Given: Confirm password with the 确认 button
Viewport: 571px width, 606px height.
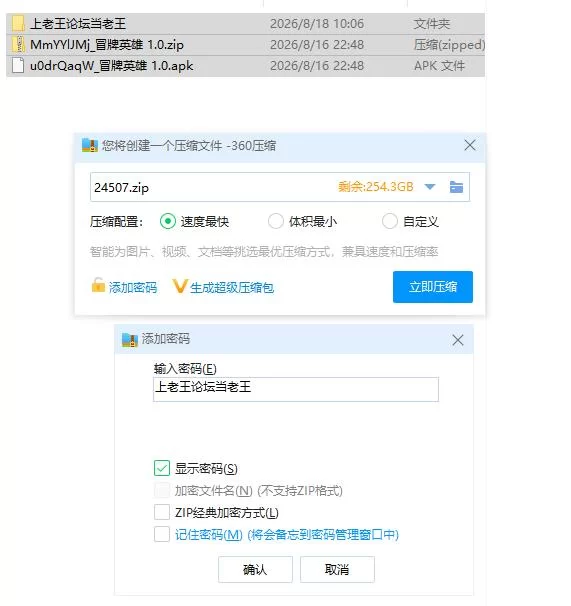Looking at the screenshot, I should click(255, 569).
